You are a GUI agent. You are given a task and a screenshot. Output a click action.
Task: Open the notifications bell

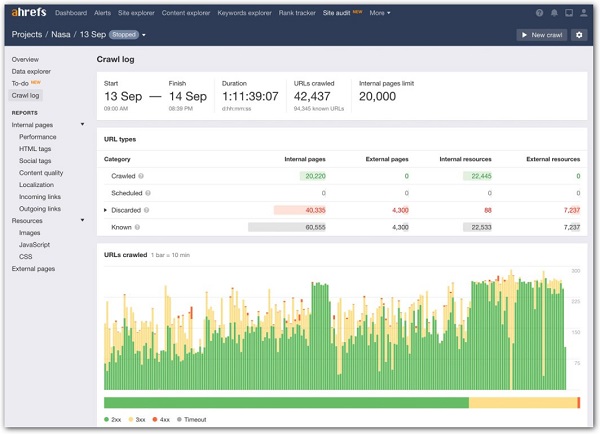(x=555, y=13)
